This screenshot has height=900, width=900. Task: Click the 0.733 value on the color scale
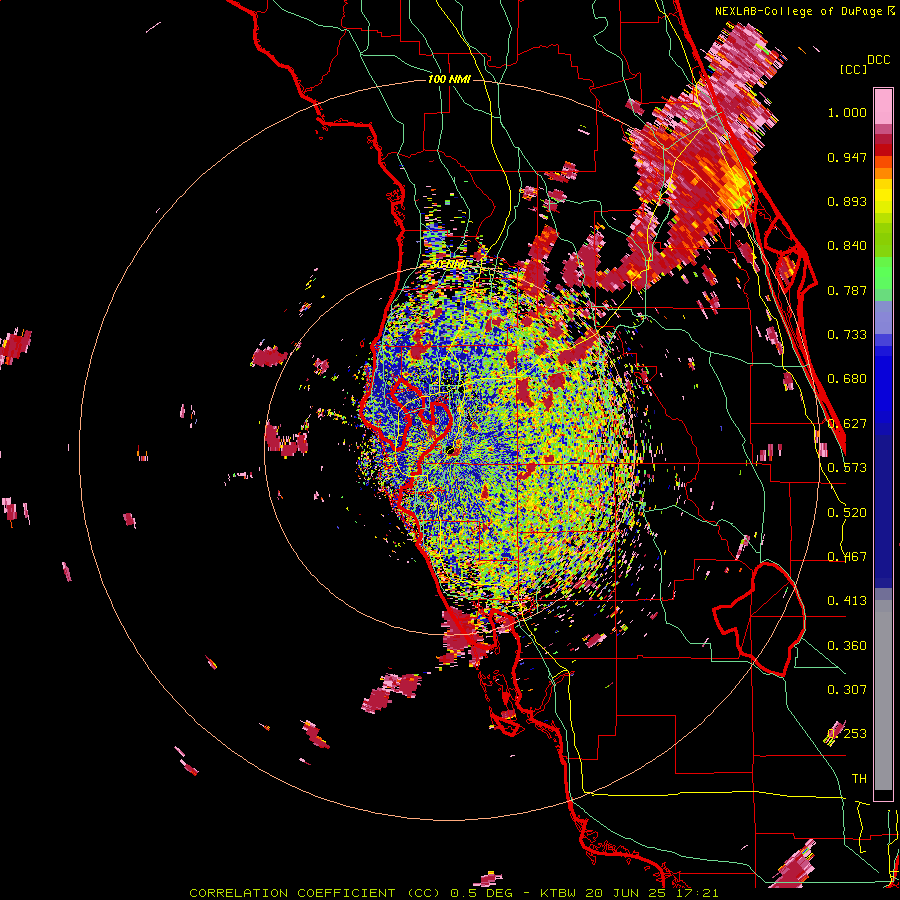point(847,335)
